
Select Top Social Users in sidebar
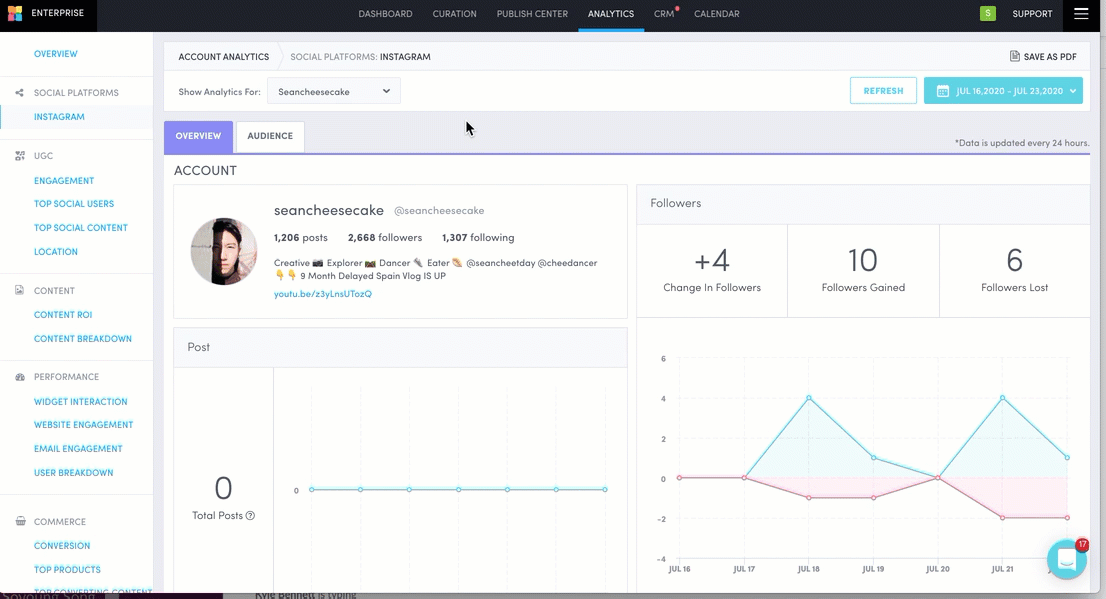pyautogui.click(x=74, y=204)
